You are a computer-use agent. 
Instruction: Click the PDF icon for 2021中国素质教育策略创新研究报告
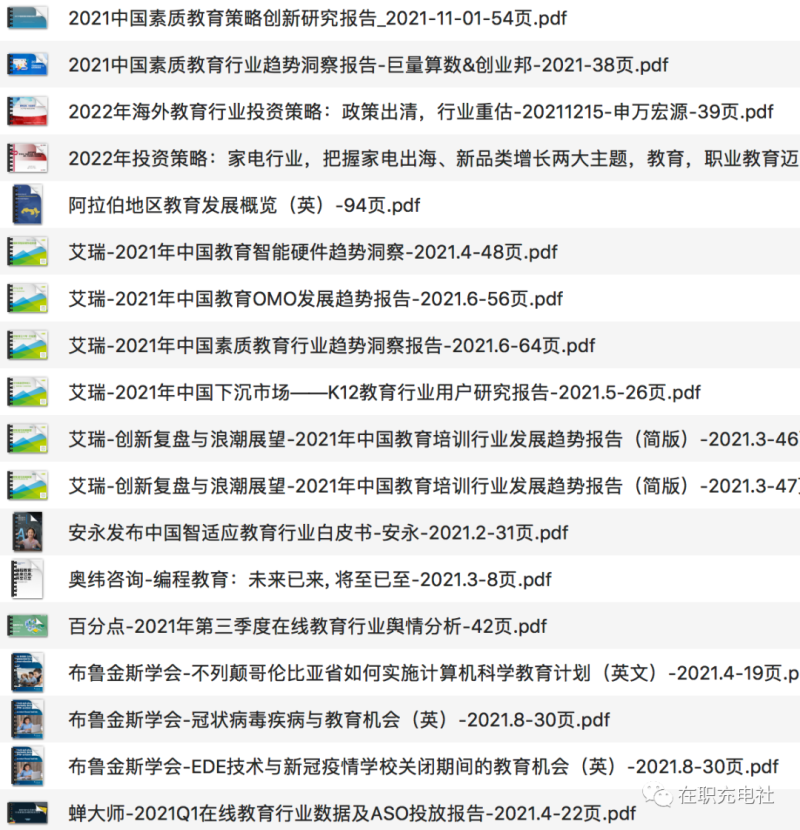pos(27,17)
